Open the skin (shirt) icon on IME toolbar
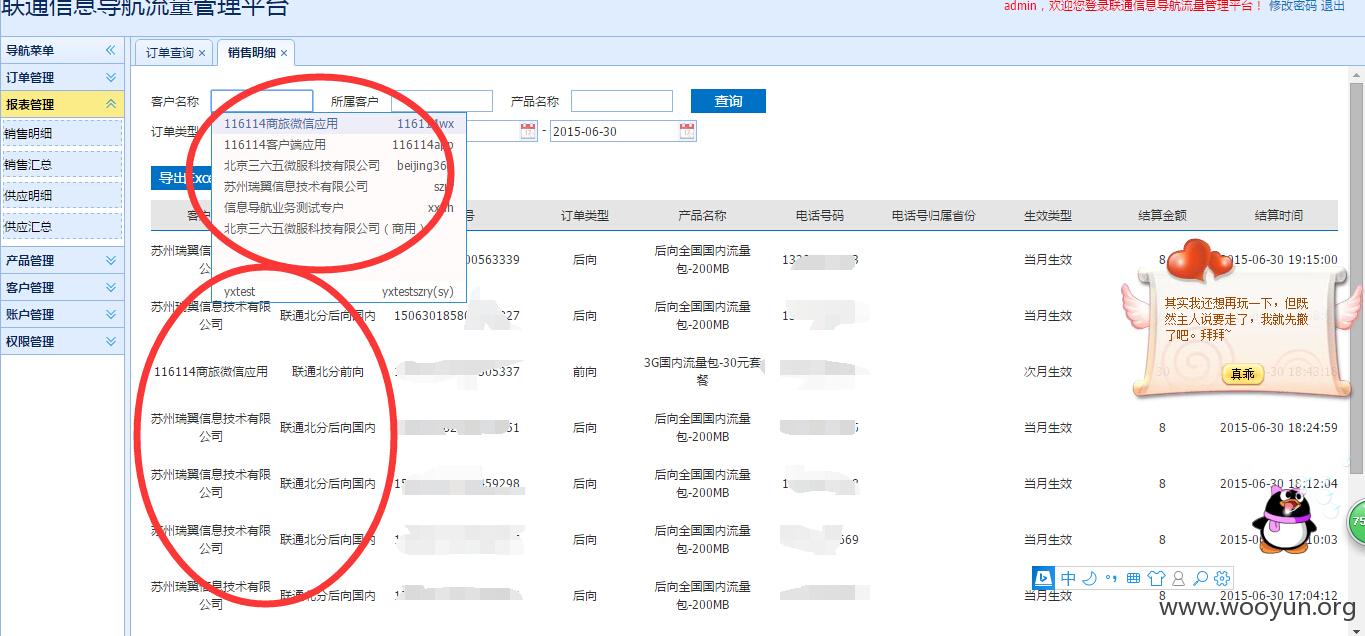 [1156, 578]
